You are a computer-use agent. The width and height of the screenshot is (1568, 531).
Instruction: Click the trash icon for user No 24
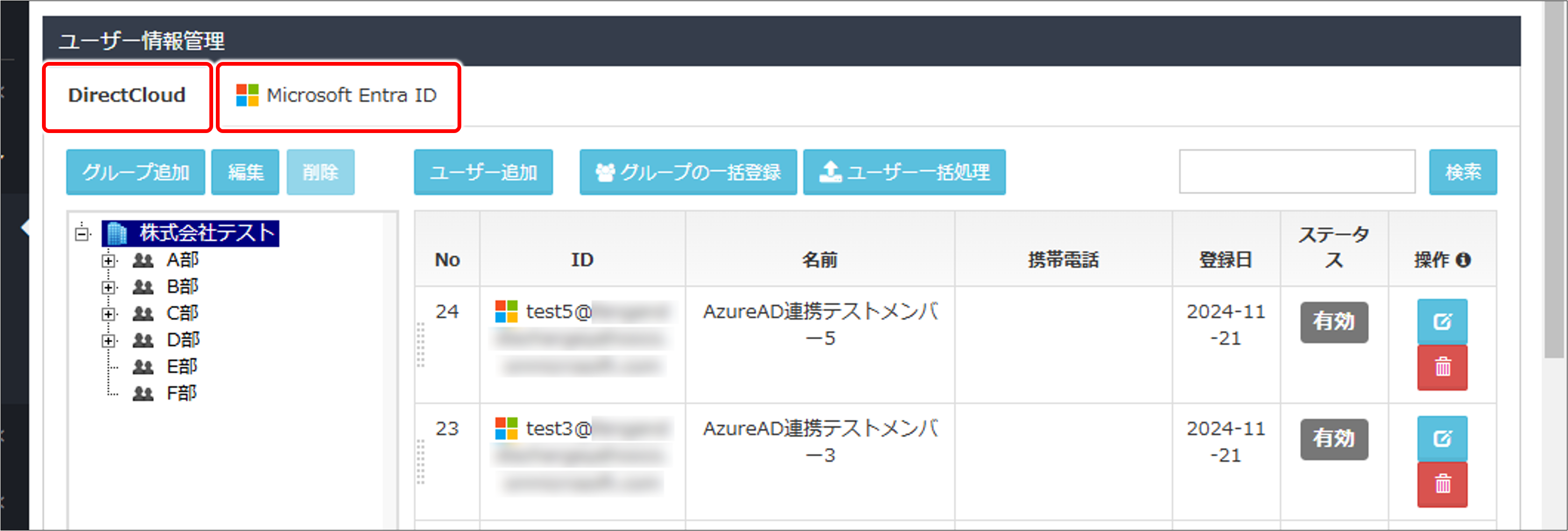click(x=1442, y=367)
